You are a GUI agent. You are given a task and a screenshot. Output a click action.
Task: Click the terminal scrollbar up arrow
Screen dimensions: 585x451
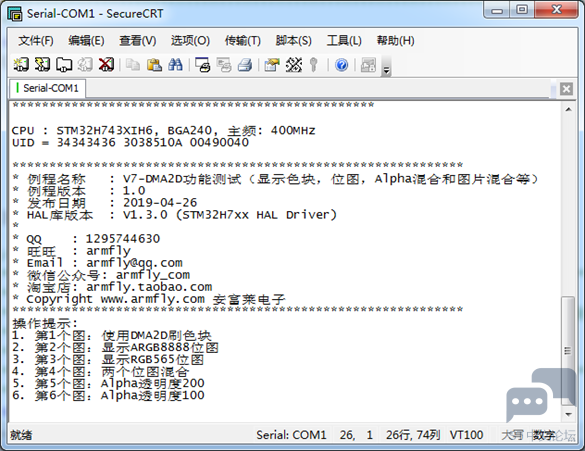coord(568,109)
